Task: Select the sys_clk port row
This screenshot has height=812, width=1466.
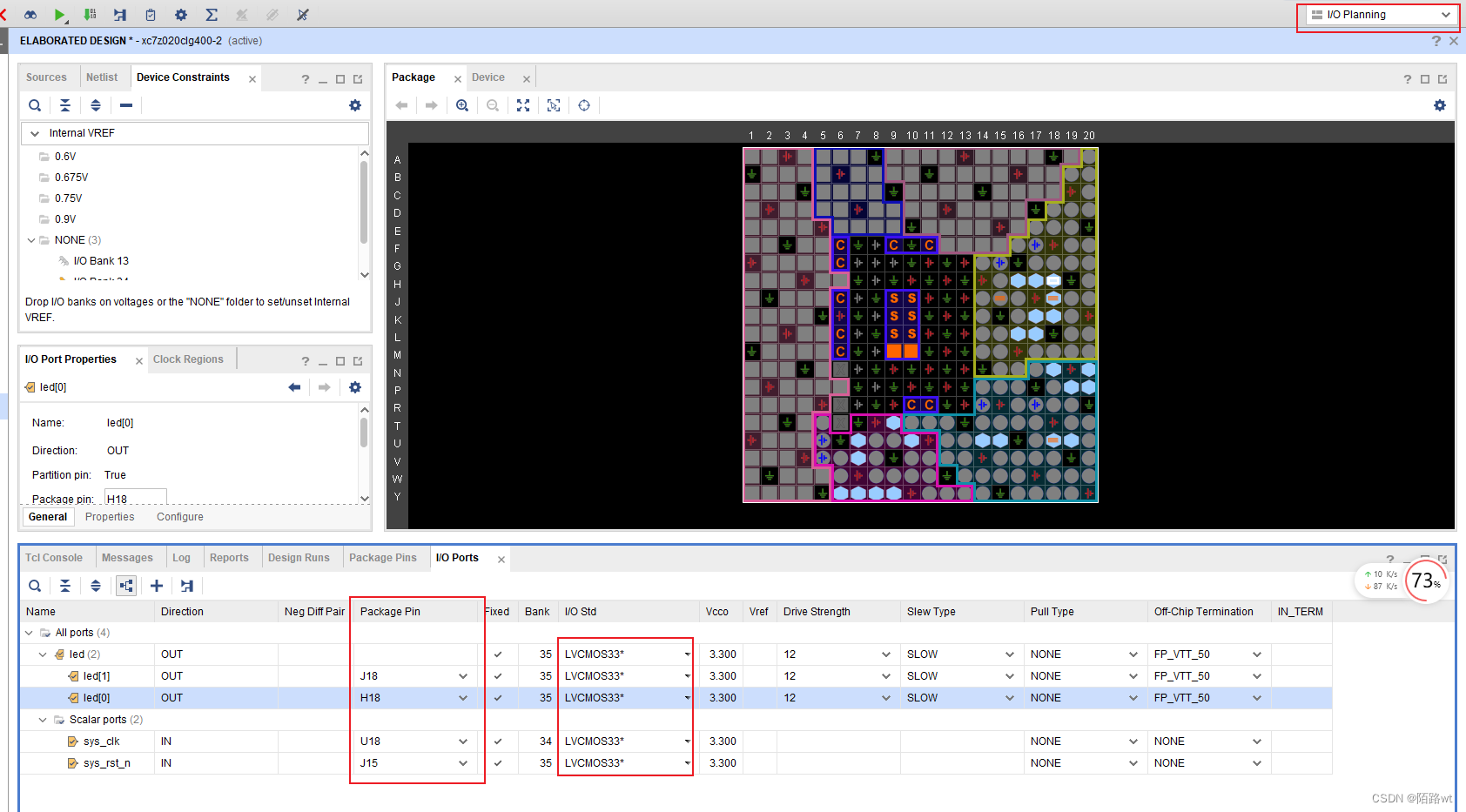Action: 102,742
